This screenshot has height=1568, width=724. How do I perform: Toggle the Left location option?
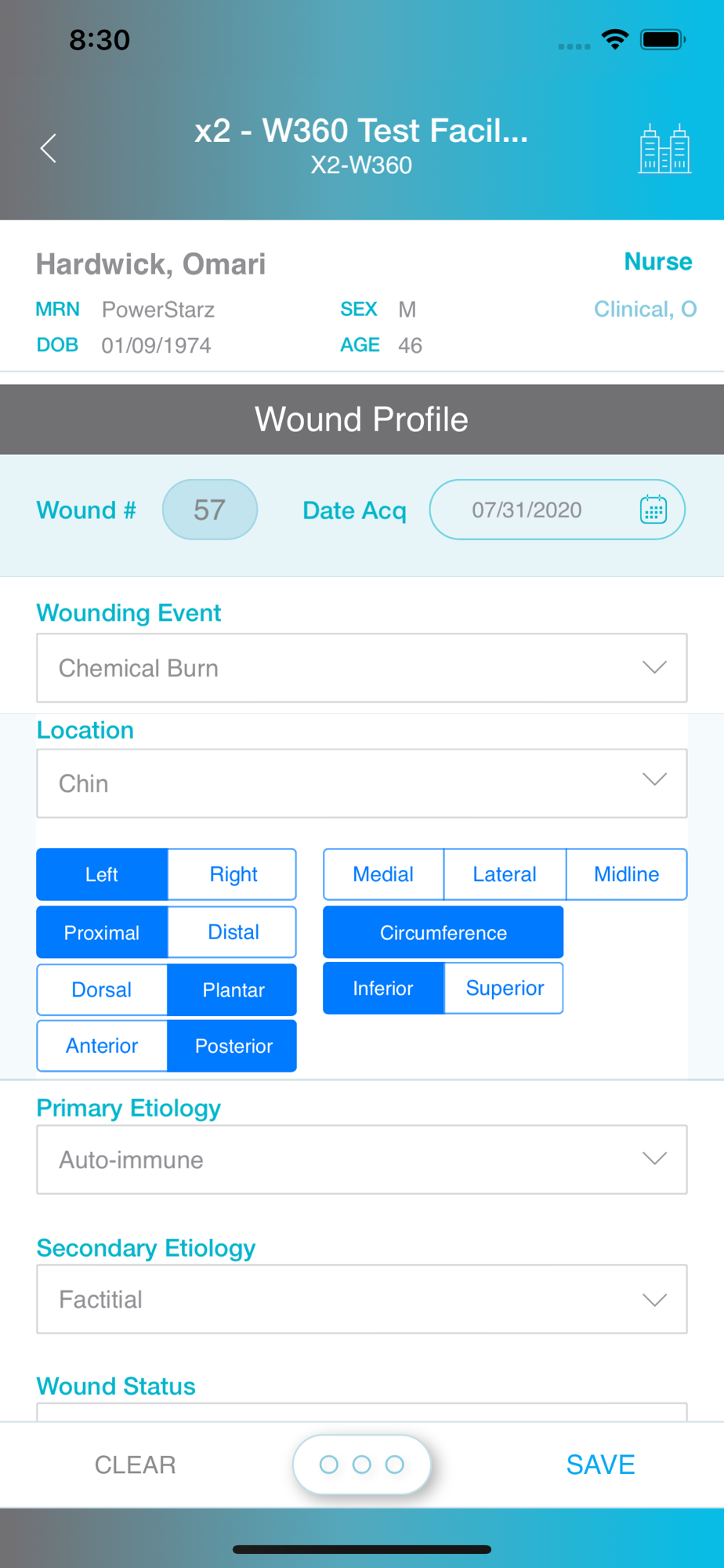click(102, 874)
